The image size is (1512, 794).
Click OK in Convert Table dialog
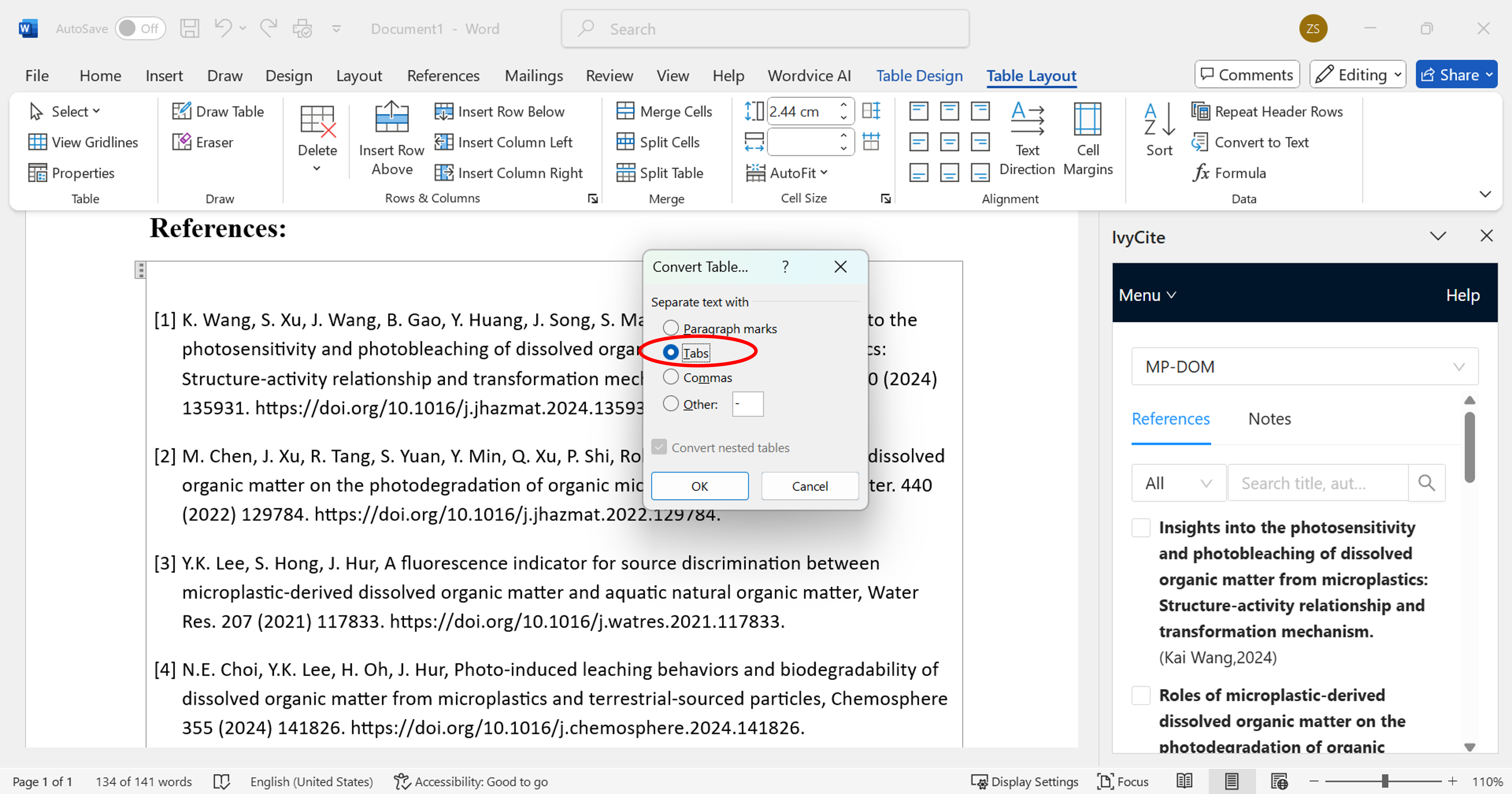click(700, 486)
